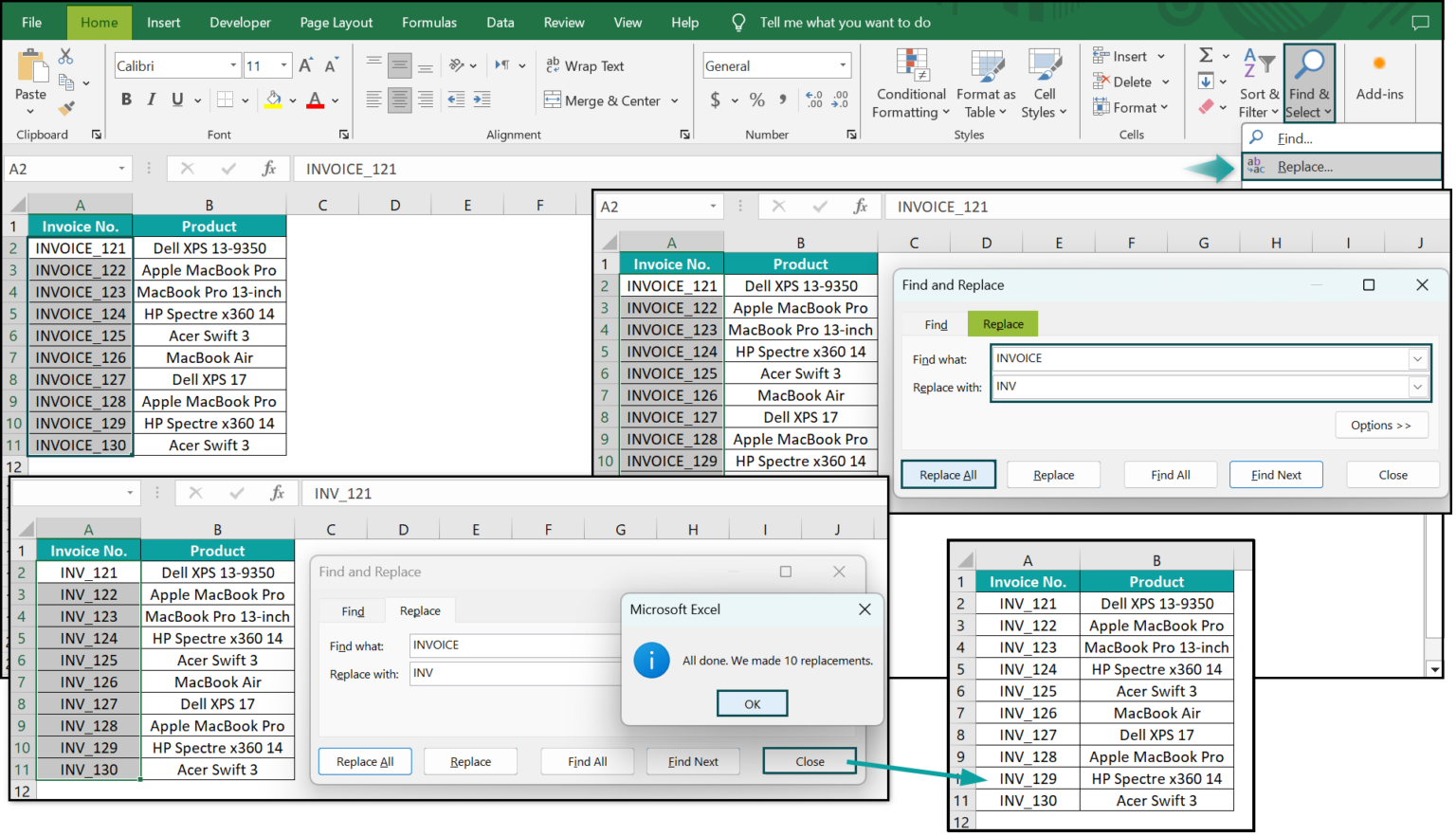
Task: Click the Options >> button
Action: [x=1380, y=426]
